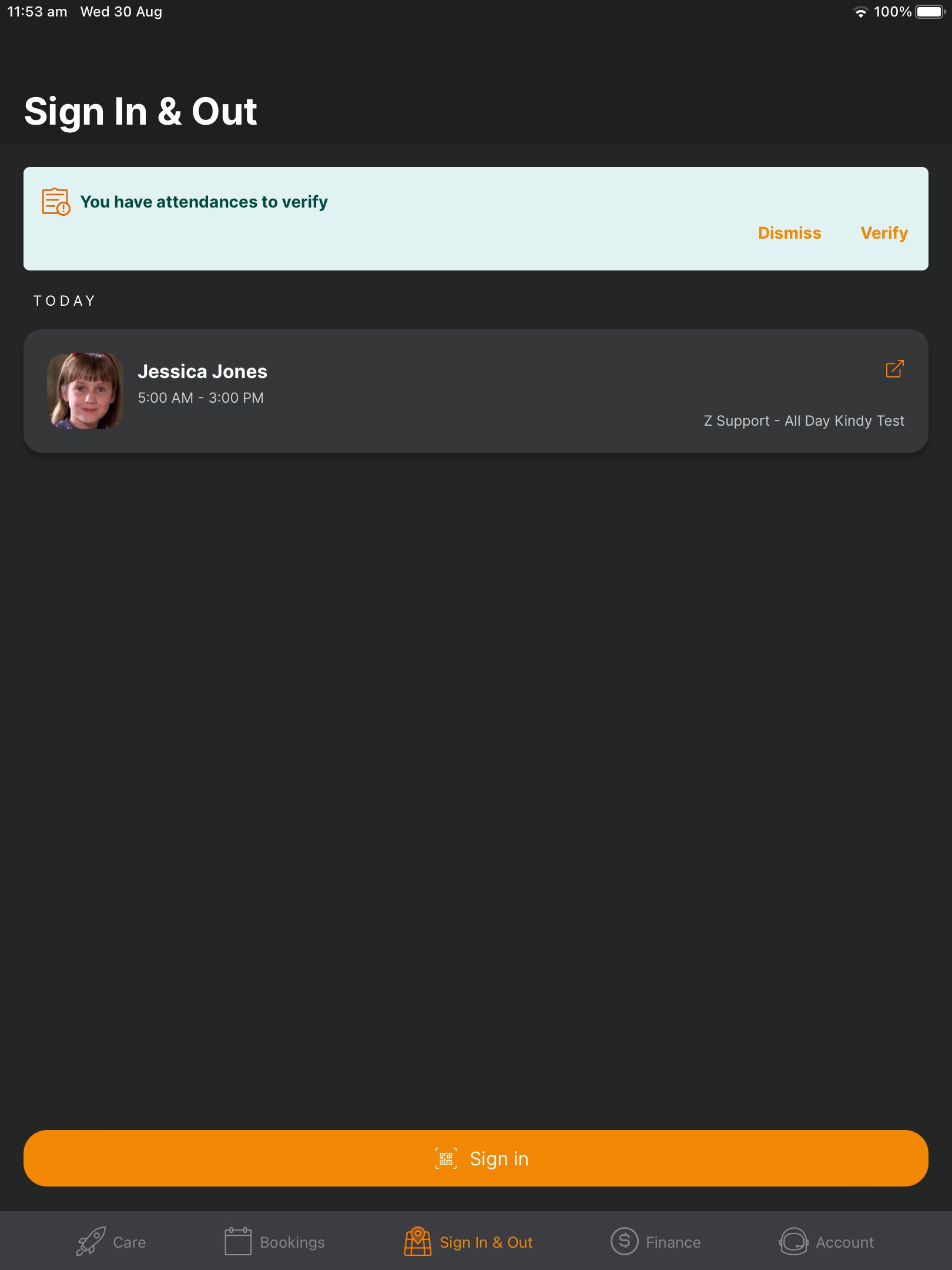Viewport: 952px width, 1270px height.
Task: Switch to the Account tab
Action: pyautogui.click(x=827, y=1242)
